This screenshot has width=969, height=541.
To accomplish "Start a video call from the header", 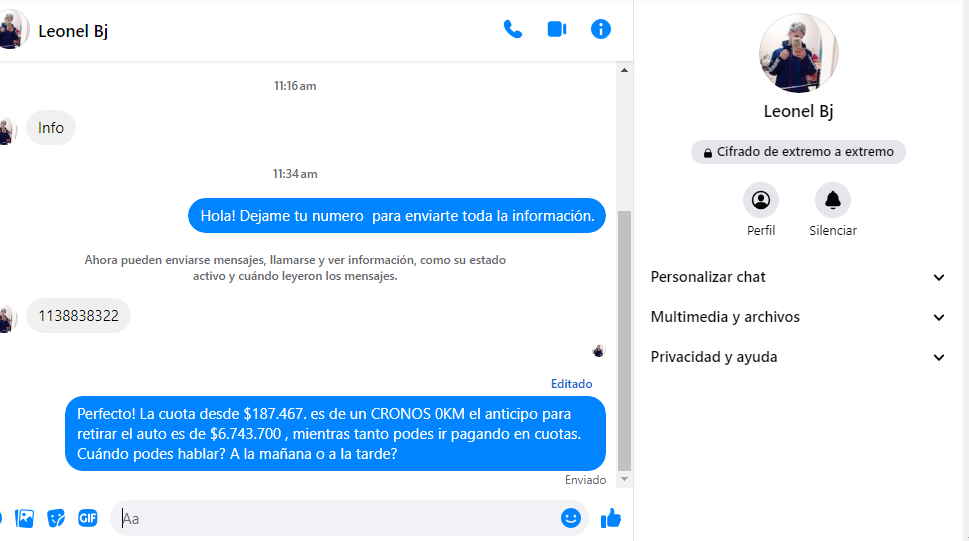I will pyautogui.click(x=557, y=29).
